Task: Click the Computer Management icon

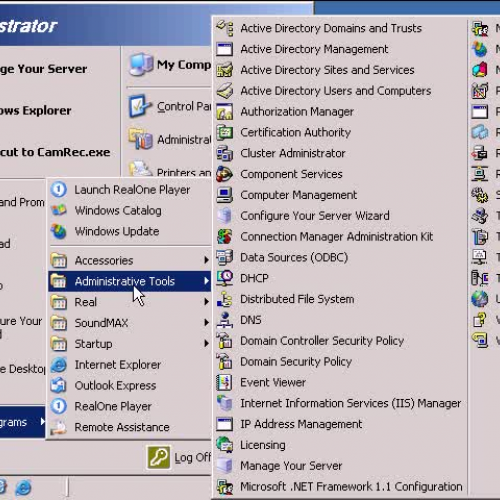Action: (225, 195)
